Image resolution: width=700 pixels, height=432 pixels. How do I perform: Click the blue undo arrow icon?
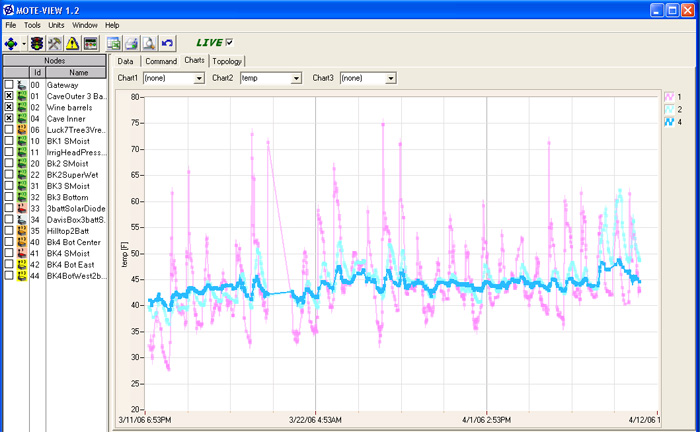(167, 43)
